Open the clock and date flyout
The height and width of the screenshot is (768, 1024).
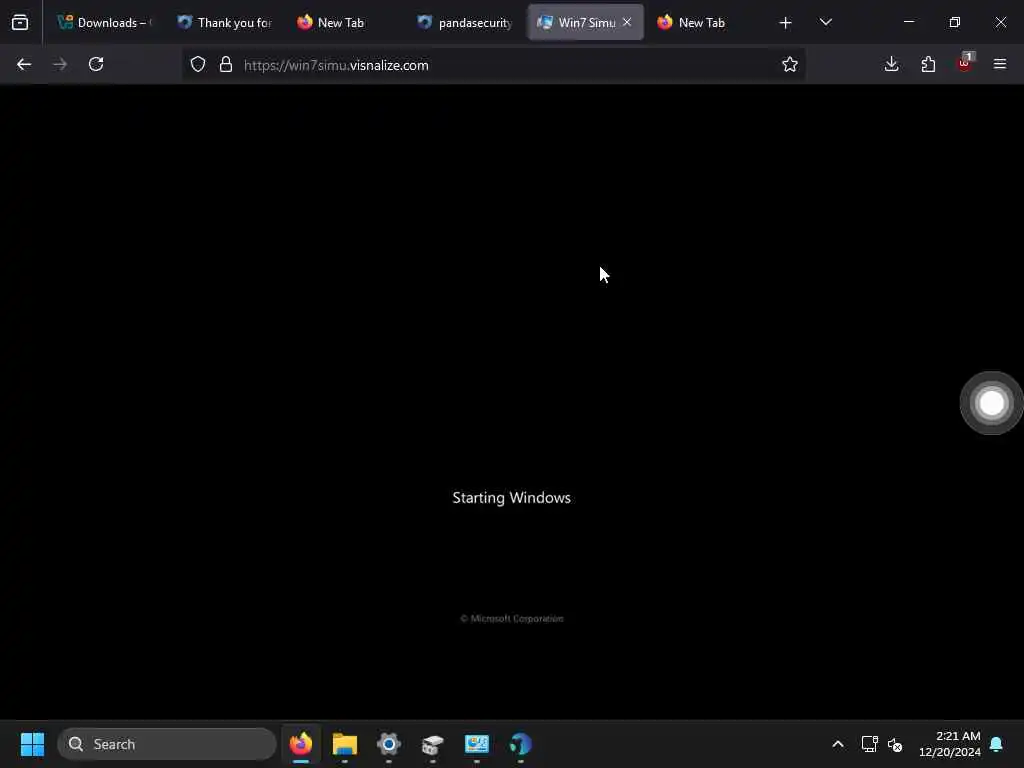point(950,744)
